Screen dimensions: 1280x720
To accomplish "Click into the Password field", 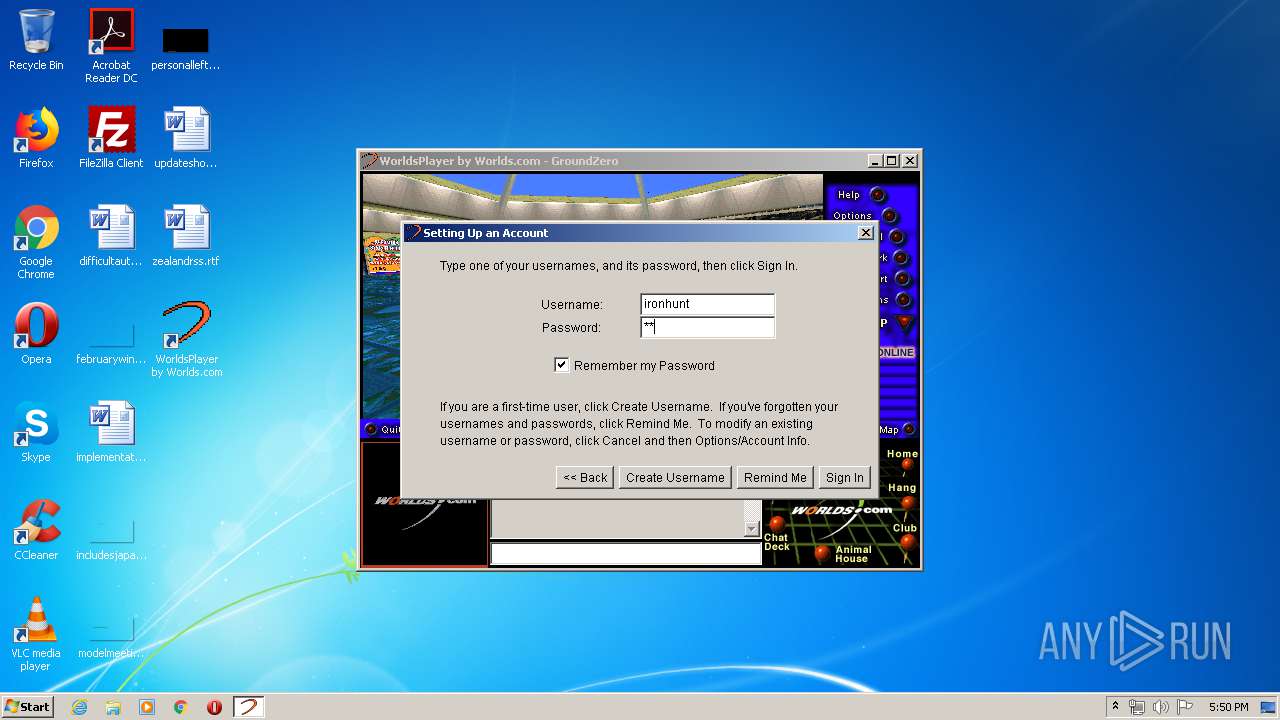I will point(707,327).
